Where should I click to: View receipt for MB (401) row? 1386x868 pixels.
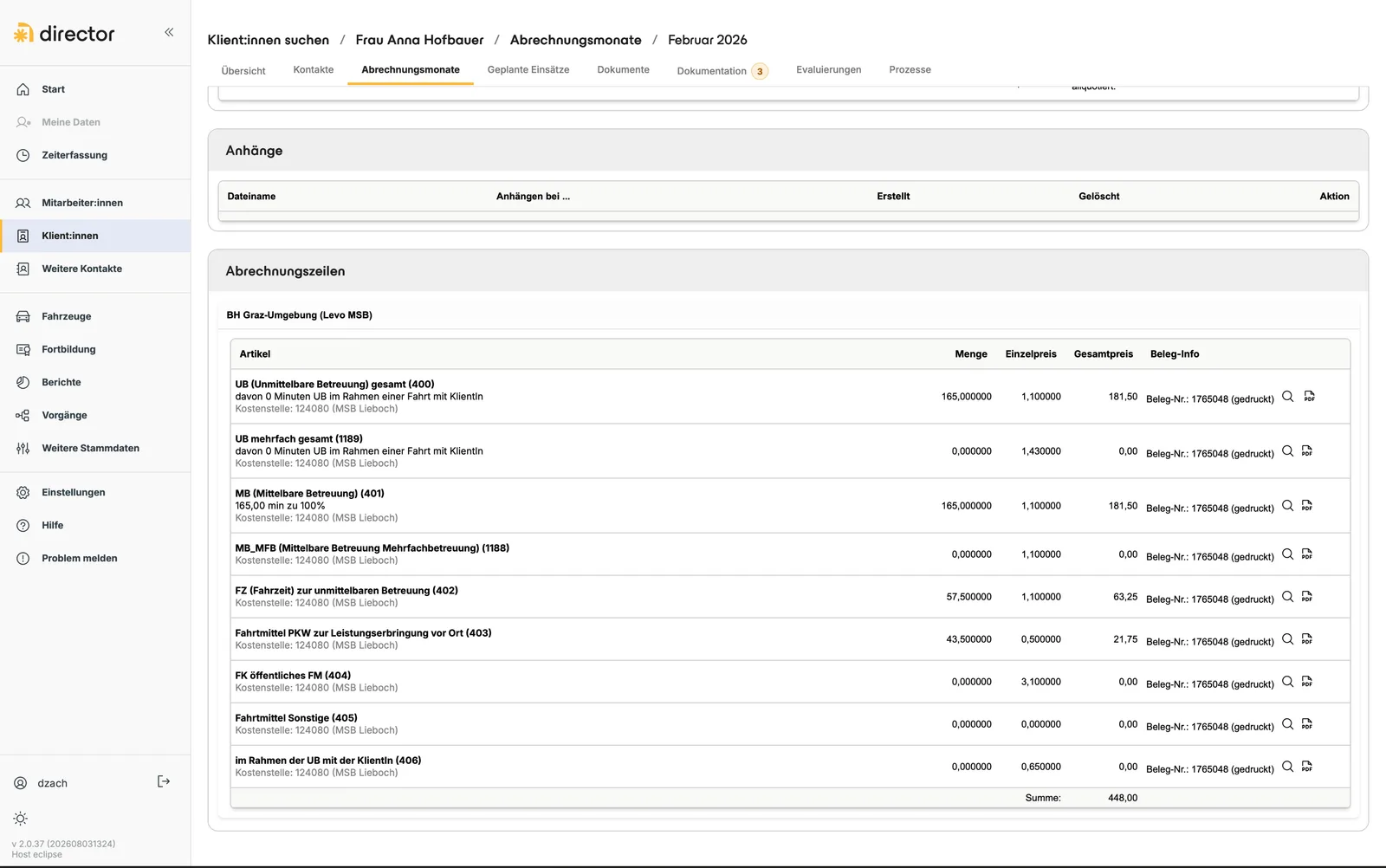click(1288, 505)
